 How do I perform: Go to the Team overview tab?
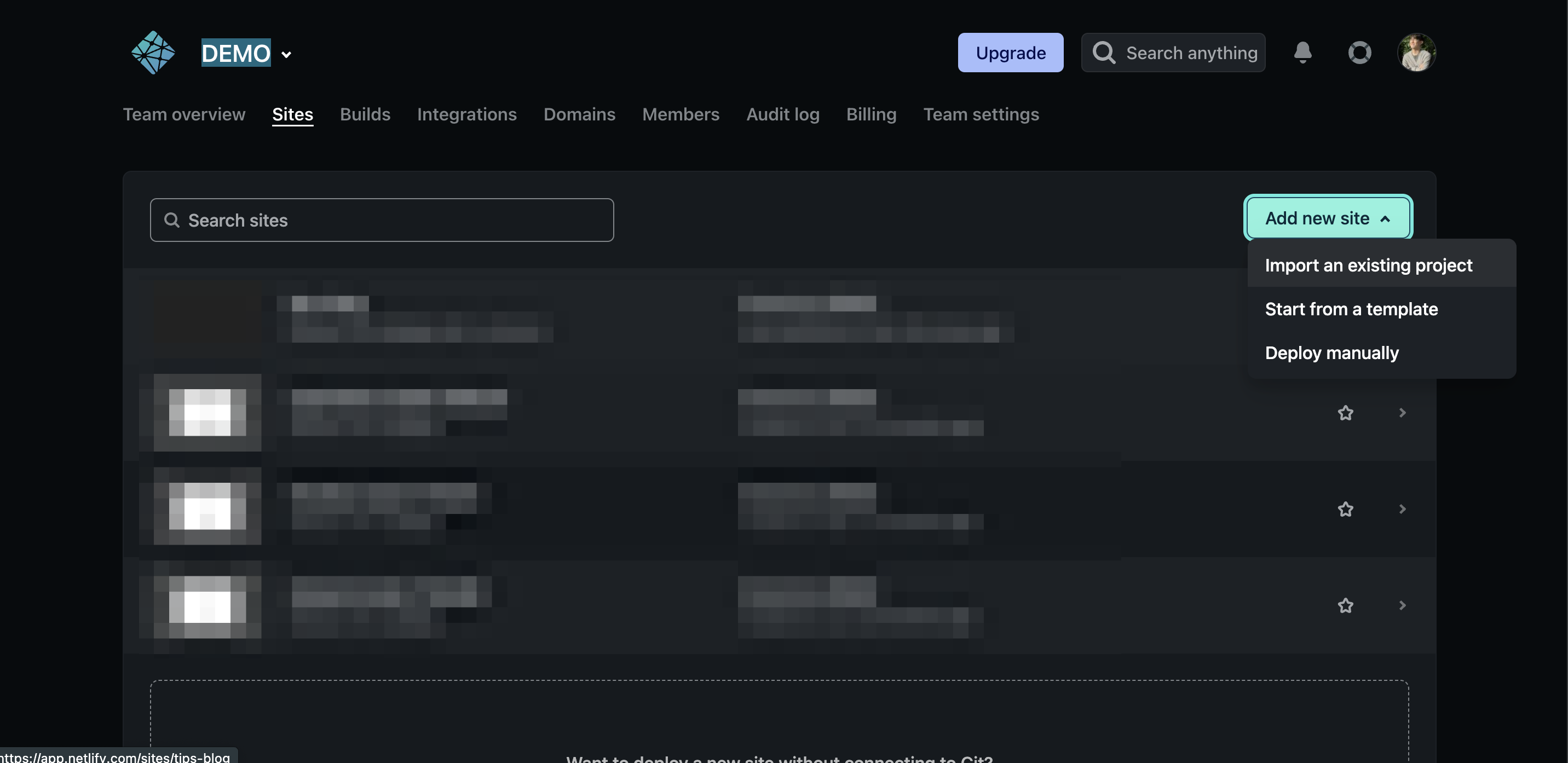(184, 114)
